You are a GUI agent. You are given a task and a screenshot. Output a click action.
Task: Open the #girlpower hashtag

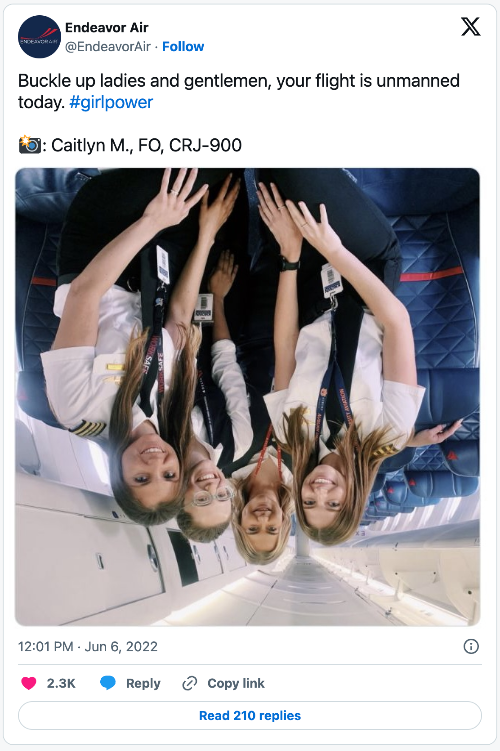pyautogui.click(x=111, y=102)
